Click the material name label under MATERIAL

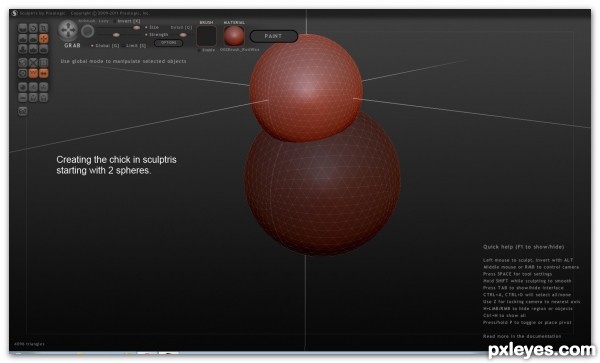click(x=240, y=50)
